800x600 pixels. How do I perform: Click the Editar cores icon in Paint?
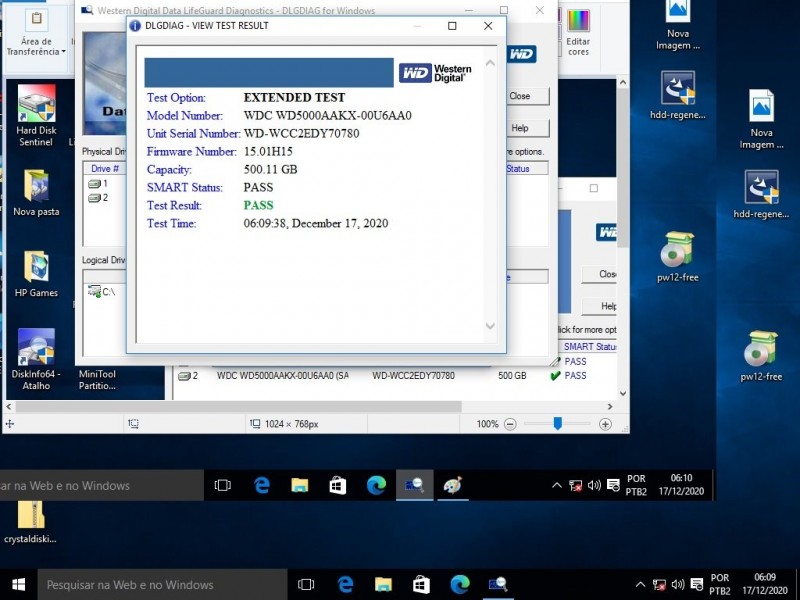coord(578,33)
